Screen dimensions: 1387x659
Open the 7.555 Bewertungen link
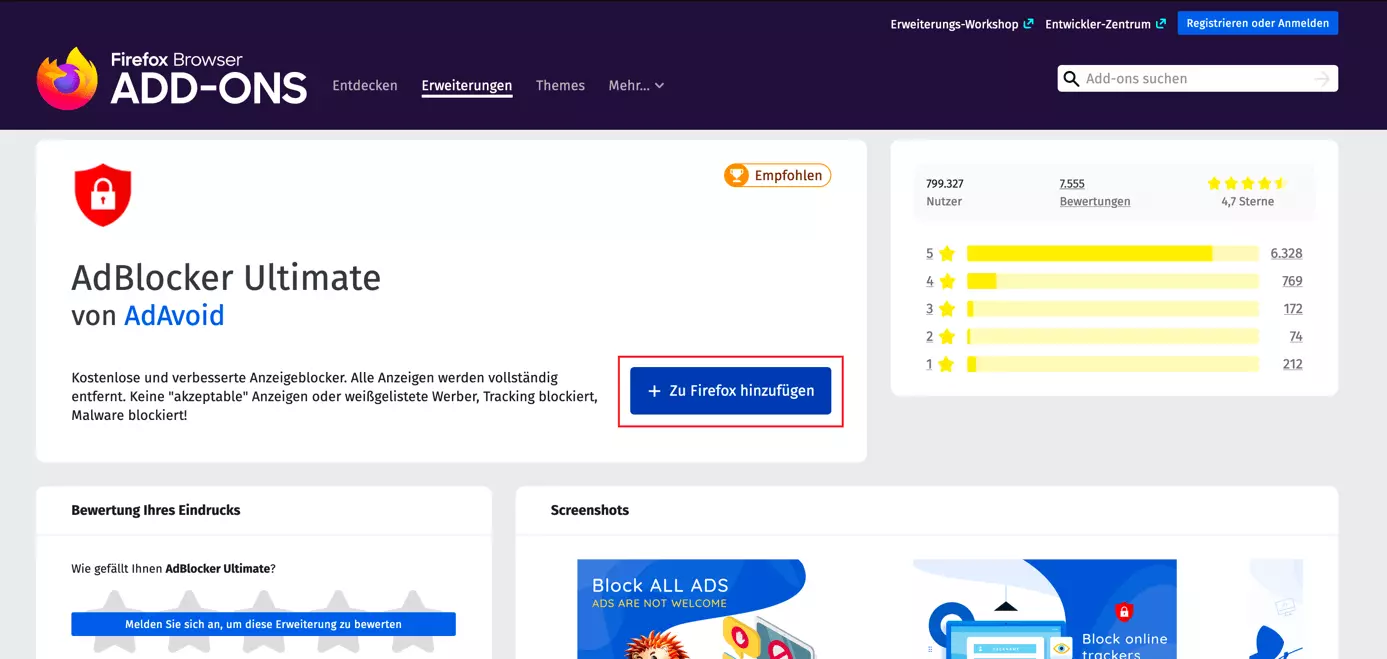tap(1095, 192)
